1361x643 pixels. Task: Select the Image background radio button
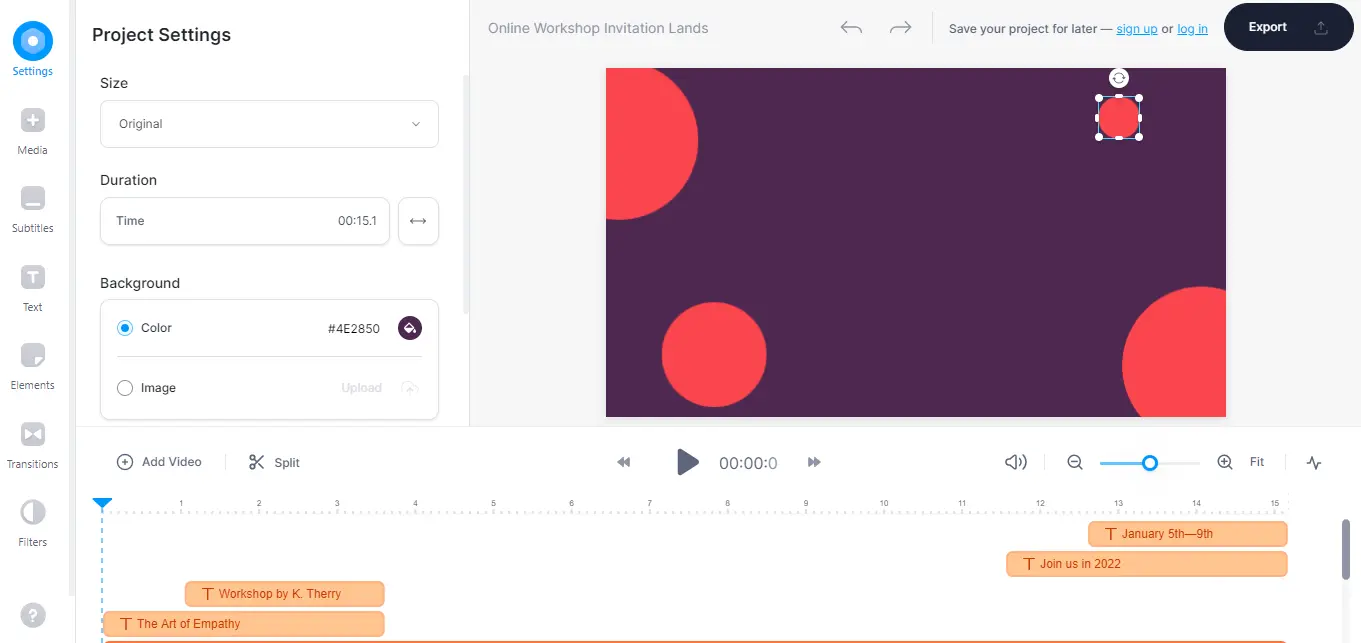point(125,388)
